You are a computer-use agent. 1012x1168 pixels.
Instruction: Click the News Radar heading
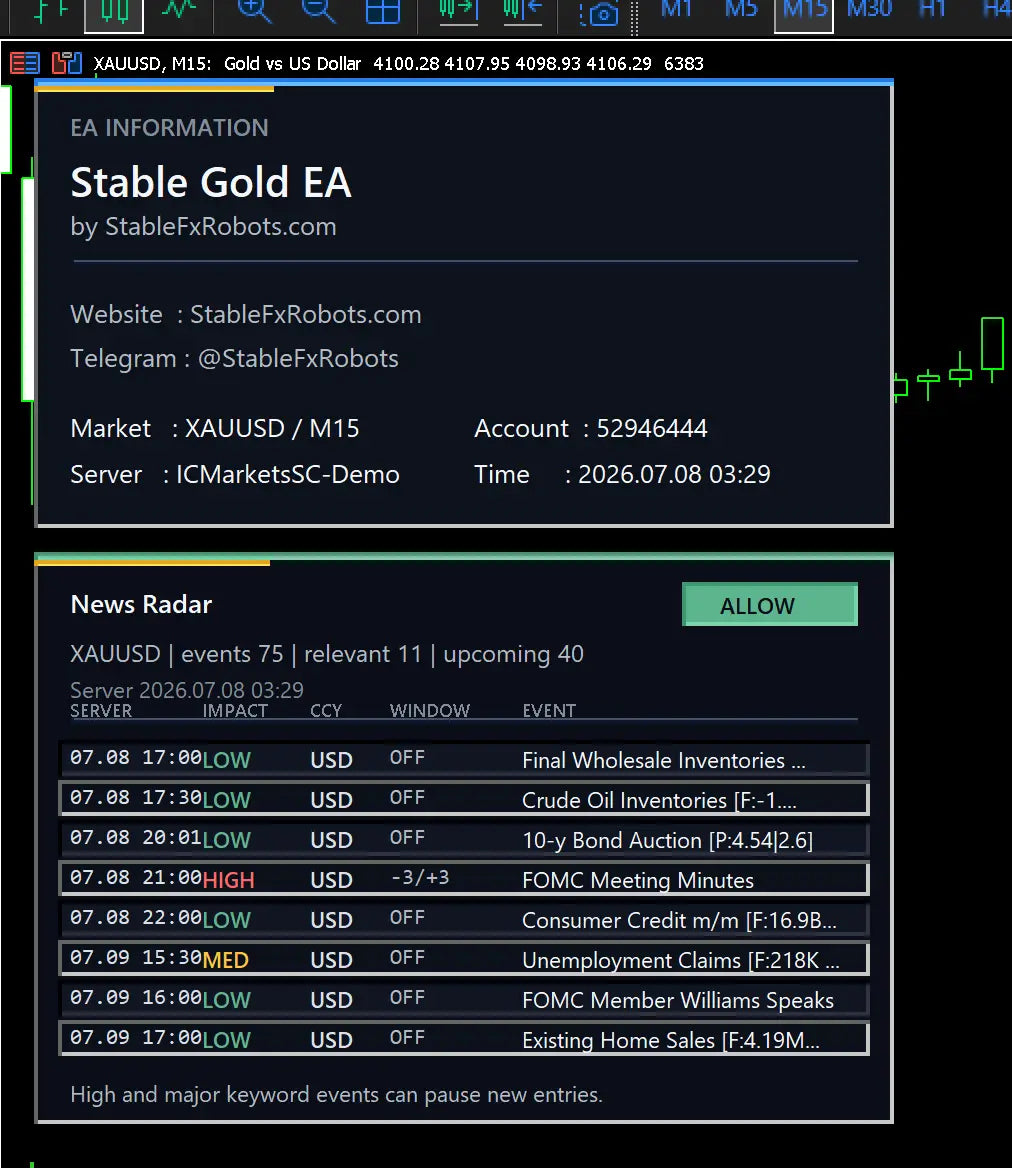[141, 604]
